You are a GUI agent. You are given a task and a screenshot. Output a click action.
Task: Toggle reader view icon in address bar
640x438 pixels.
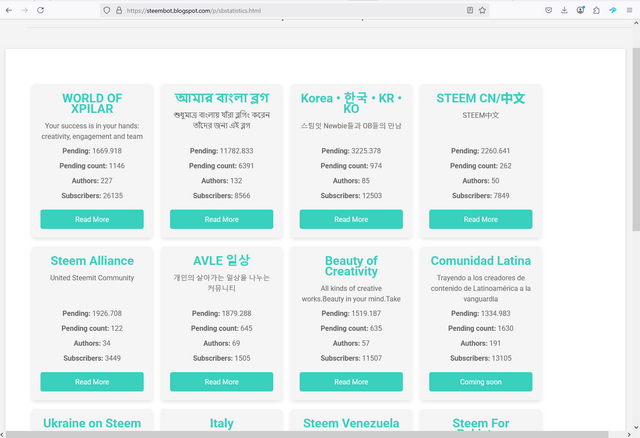point(470,11)
